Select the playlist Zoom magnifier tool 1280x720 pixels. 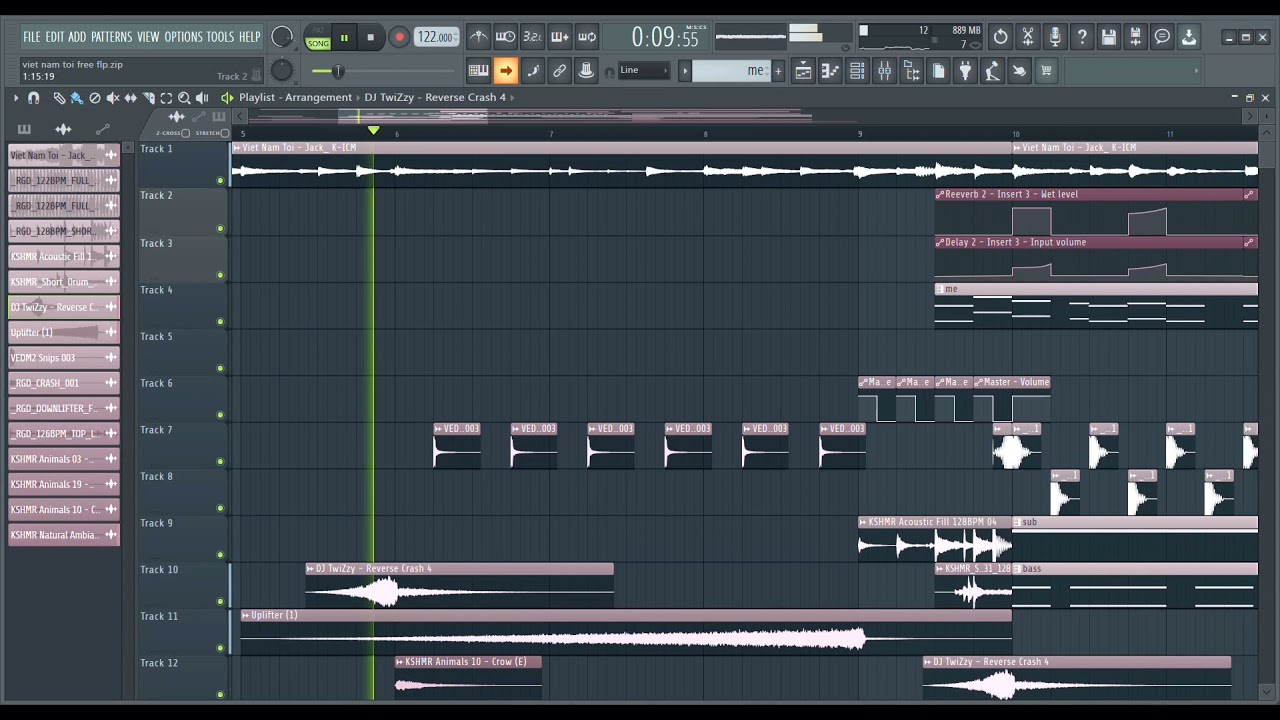click(184, 97)
